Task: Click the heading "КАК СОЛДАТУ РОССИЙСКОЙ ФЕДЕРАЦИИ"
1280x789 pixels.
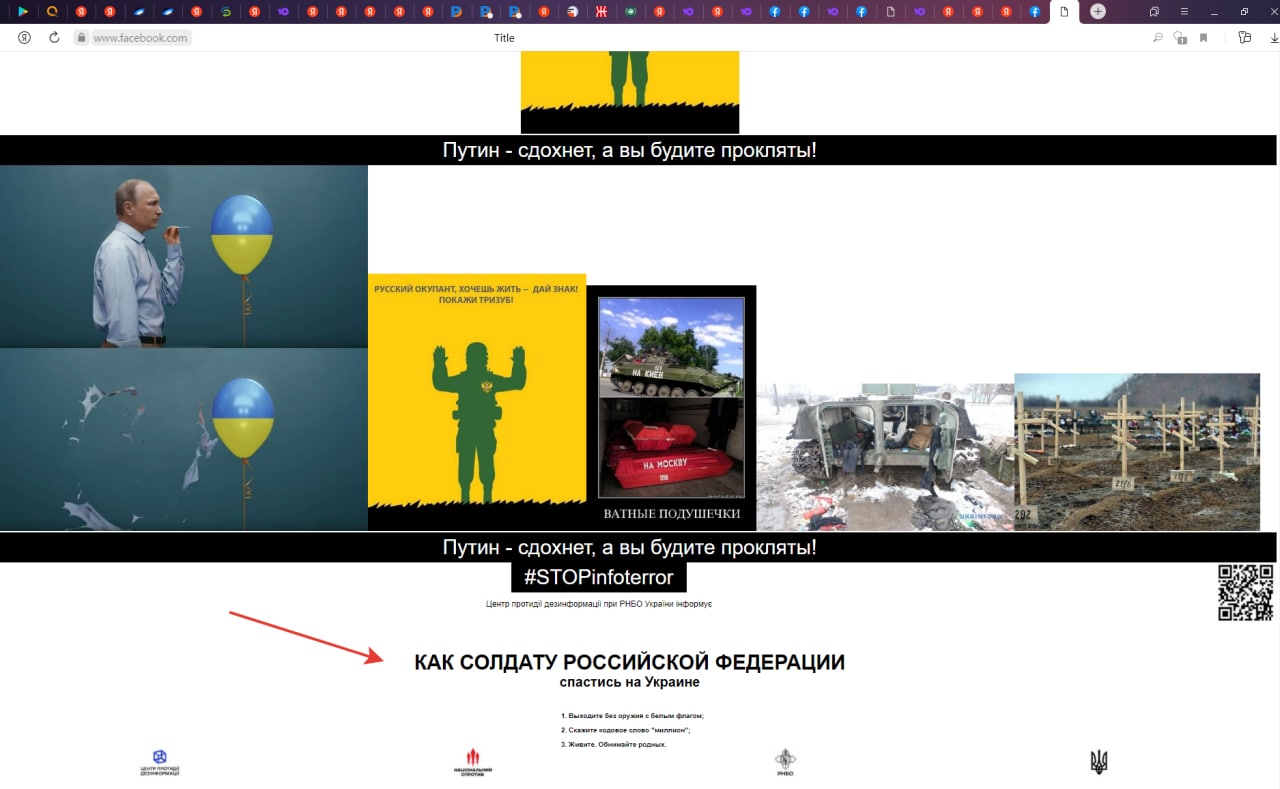Action: coord(630,662)
